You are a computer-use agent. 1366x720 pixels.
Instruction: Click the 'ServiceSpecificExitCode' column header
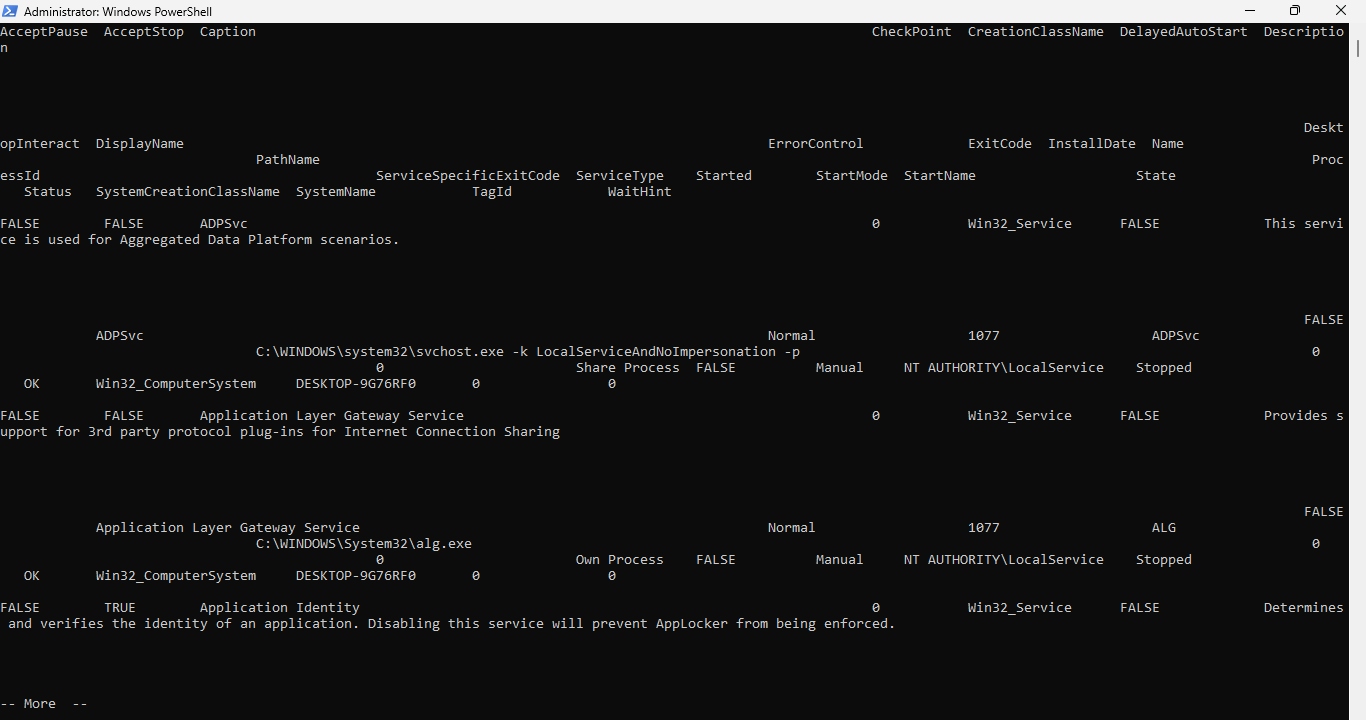[x=467, y=176]
